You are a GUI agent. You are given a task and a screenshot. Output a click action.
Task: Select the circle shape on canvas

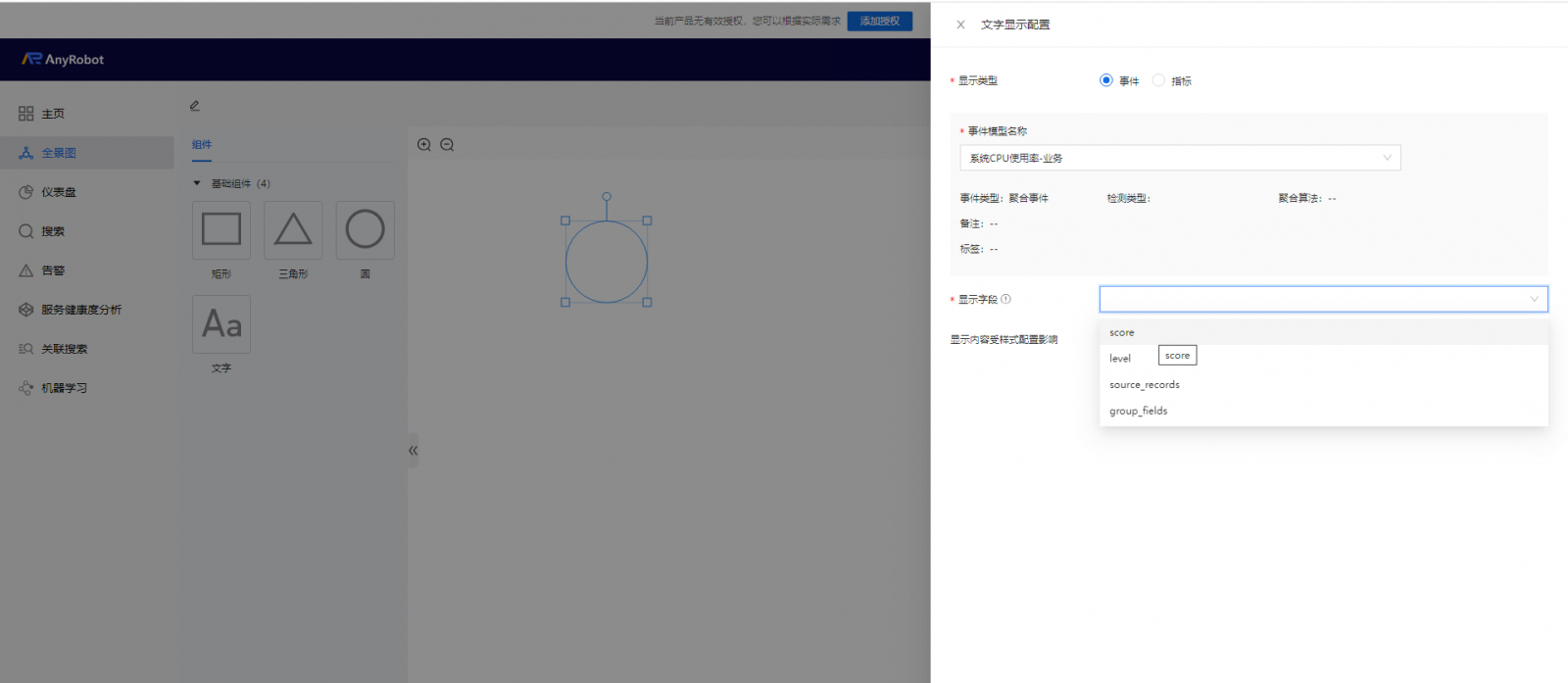coord(607,262)
